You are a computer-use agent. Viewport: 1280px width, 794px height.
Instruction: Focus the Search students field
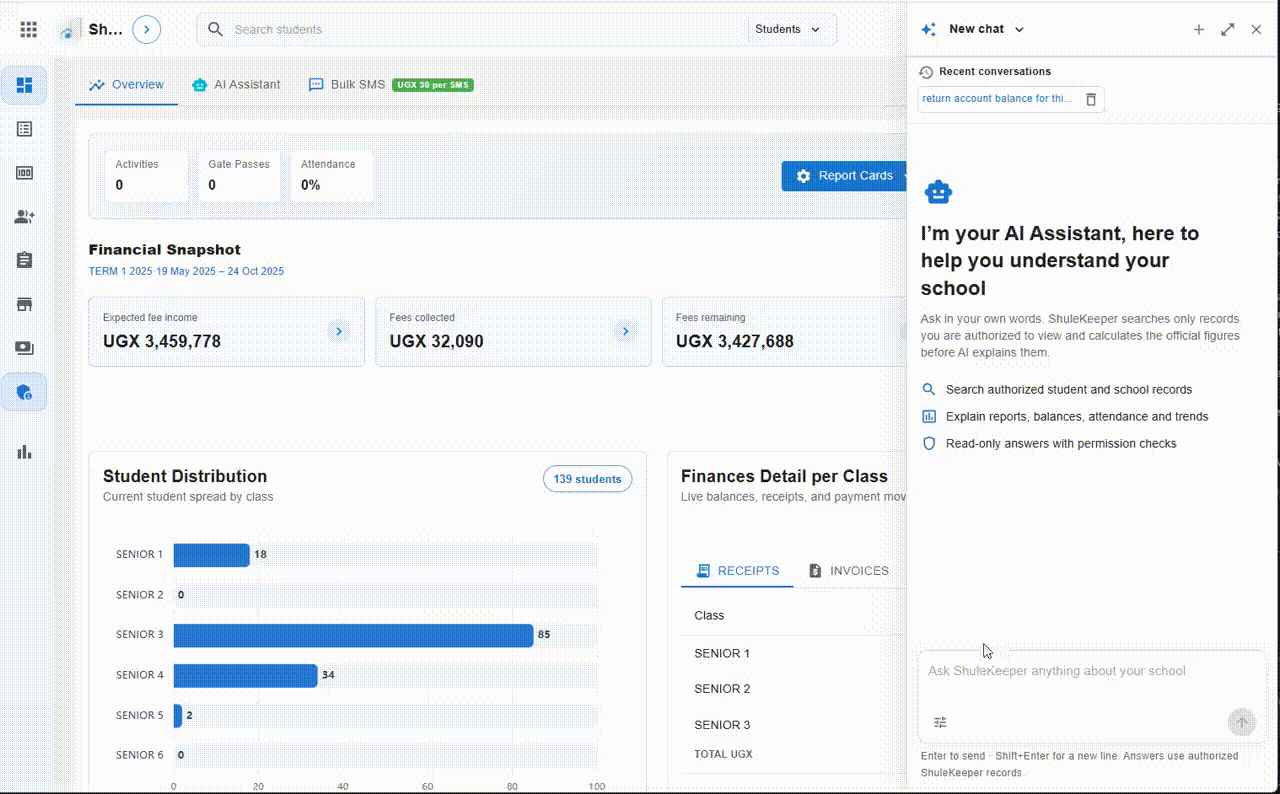488,29
